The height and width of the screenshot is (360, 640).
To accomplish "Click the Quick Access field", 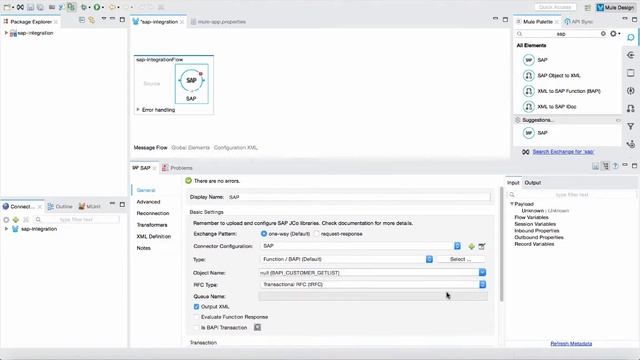I will coord(555,7).
